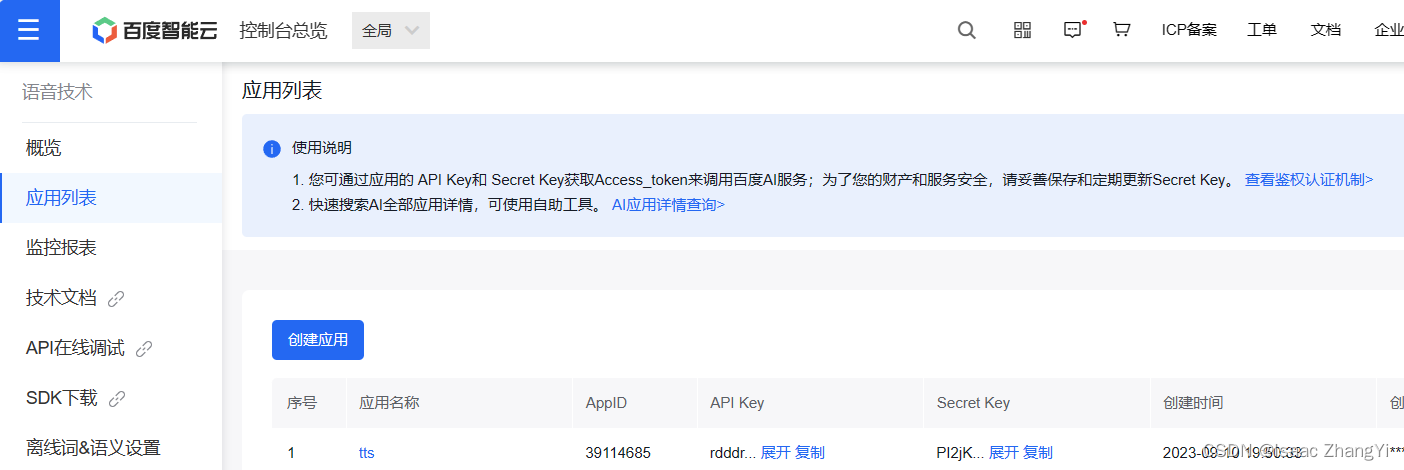
Task: Open the hamburger navigation menu
Action: pyautogui.click(x=29, y=30)
